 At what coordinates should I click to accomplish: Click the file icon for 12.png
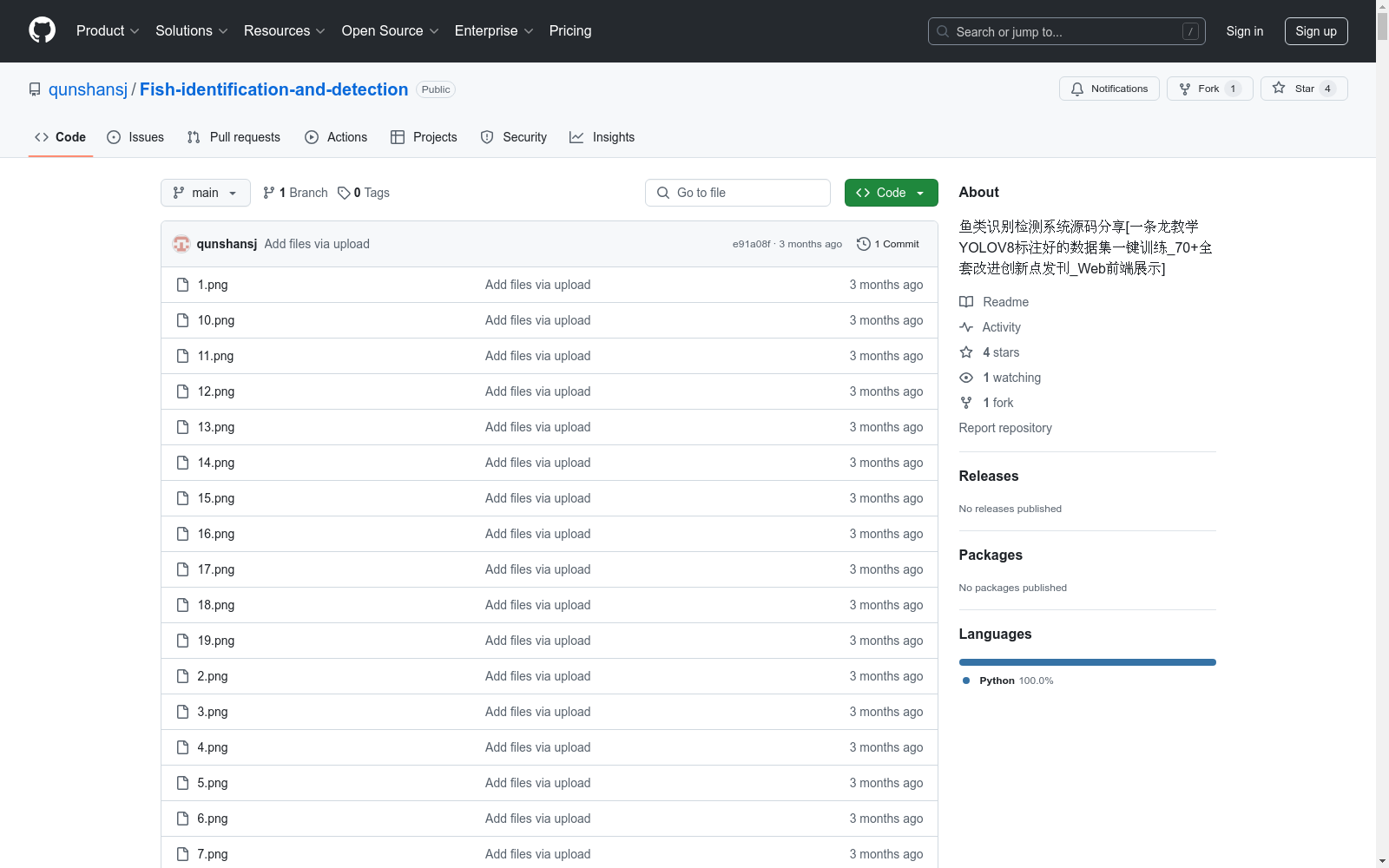click(182, 391)
